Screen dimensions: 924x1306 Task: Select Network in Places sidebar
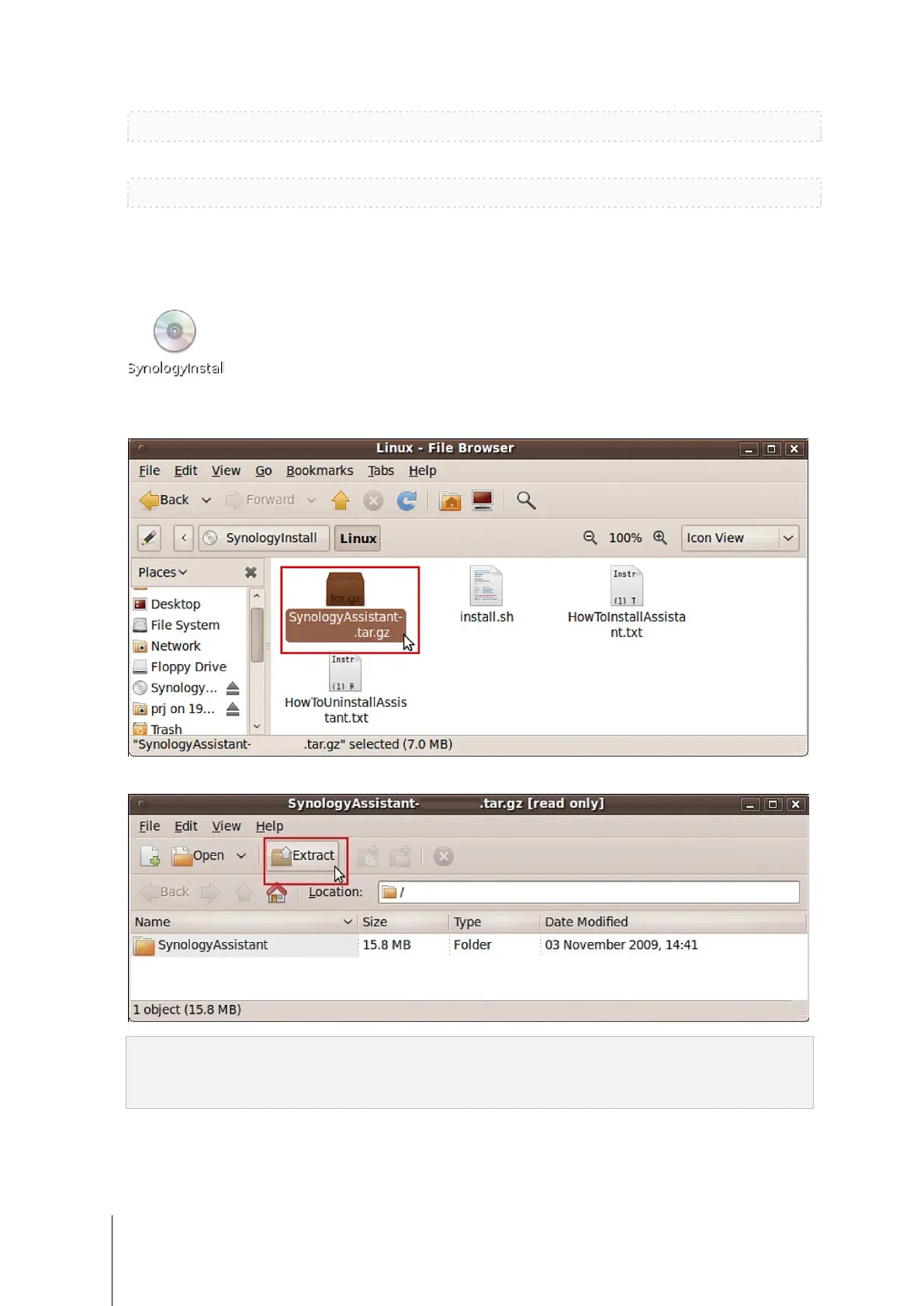[x=167, y=646]
